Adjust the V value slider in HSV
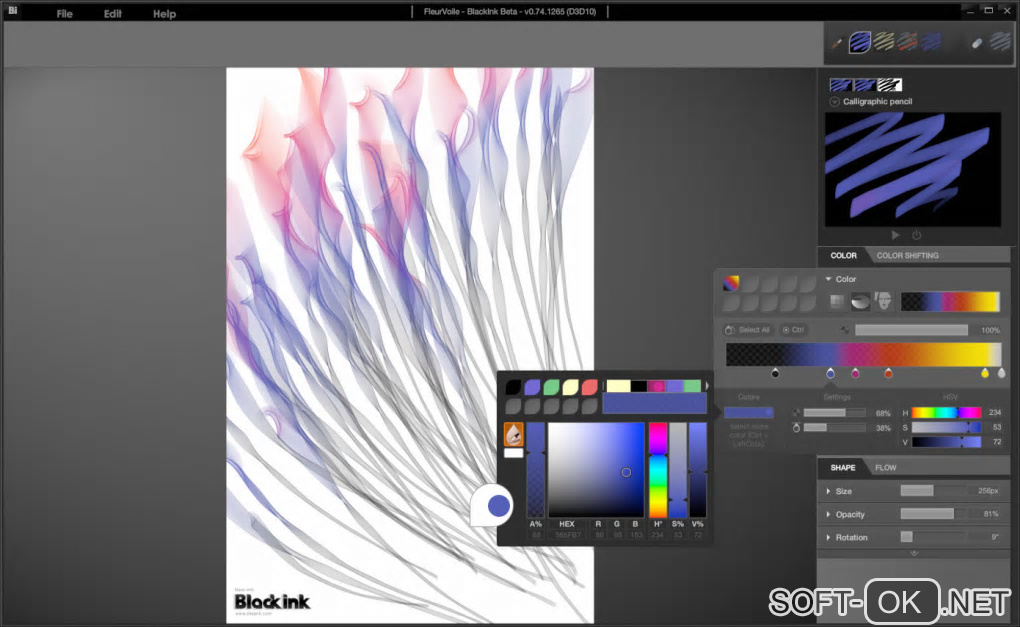 (x=946, y=442)
